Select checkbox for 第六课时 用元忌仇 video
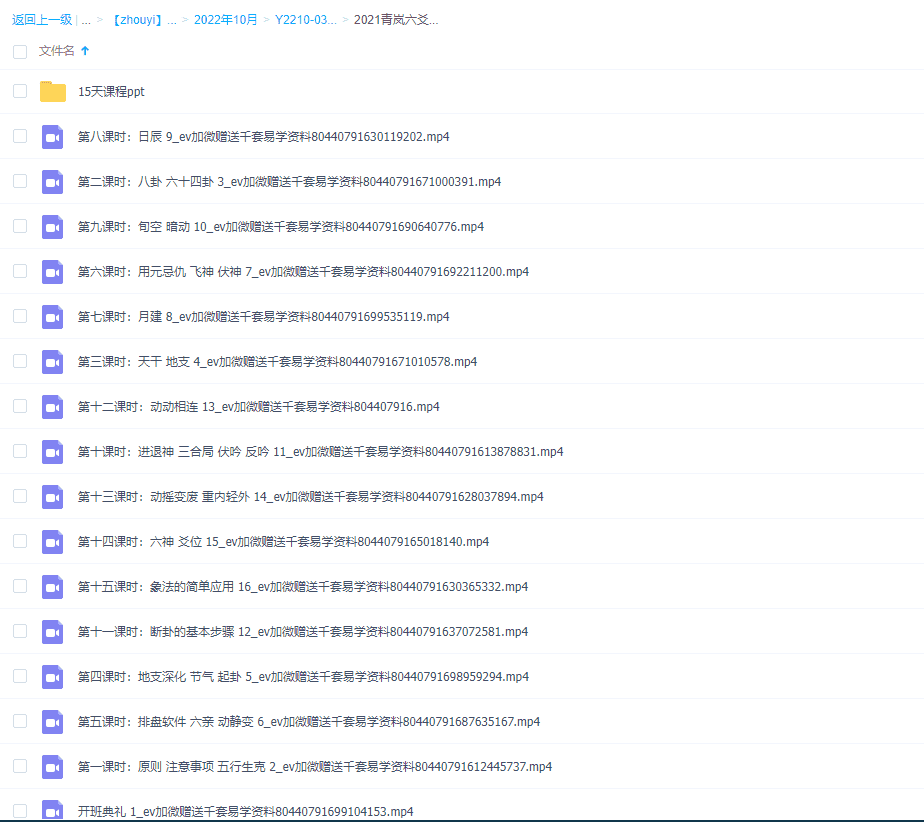 (x=20, y=271)
